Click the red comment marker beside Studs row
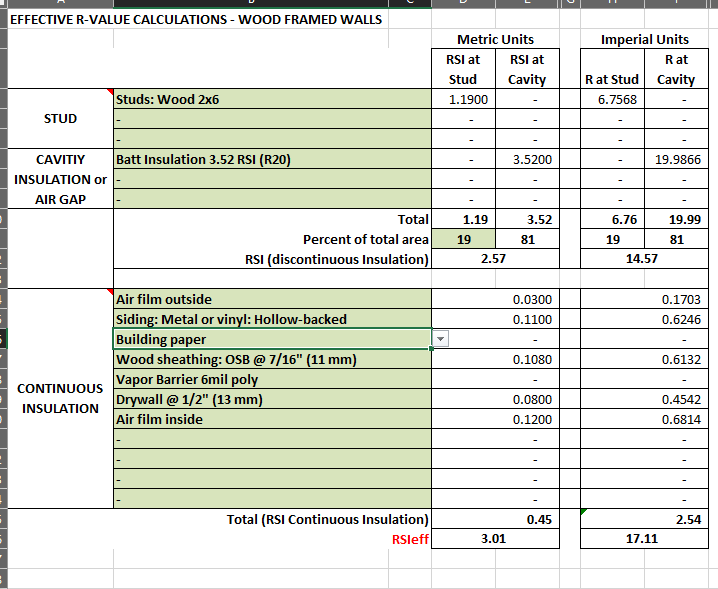 (x=110, y=92)
